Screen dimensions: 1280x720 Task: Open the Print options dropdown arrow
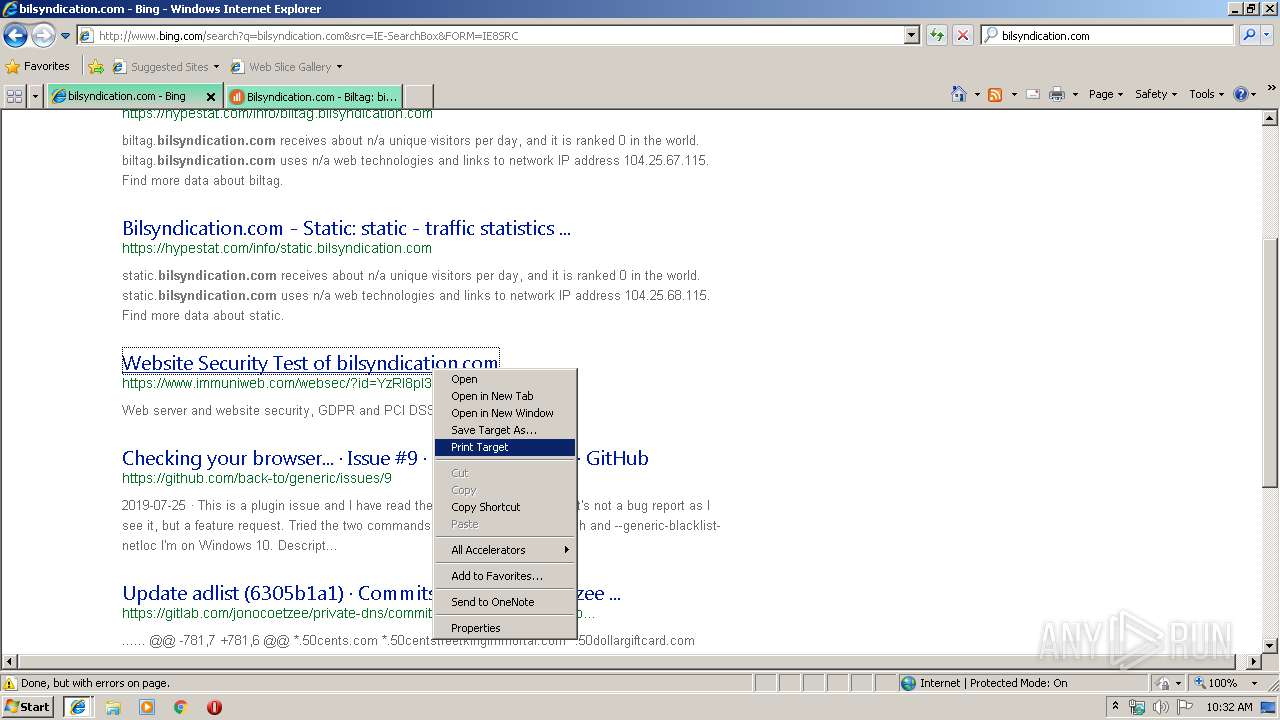1075,94
